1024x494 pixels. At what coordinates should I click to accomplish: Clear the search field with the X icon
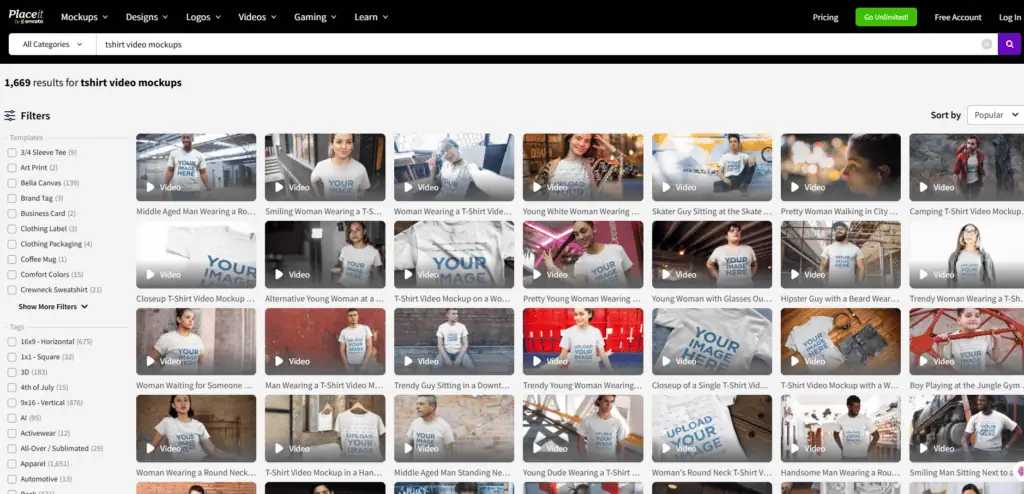point(986,44)
